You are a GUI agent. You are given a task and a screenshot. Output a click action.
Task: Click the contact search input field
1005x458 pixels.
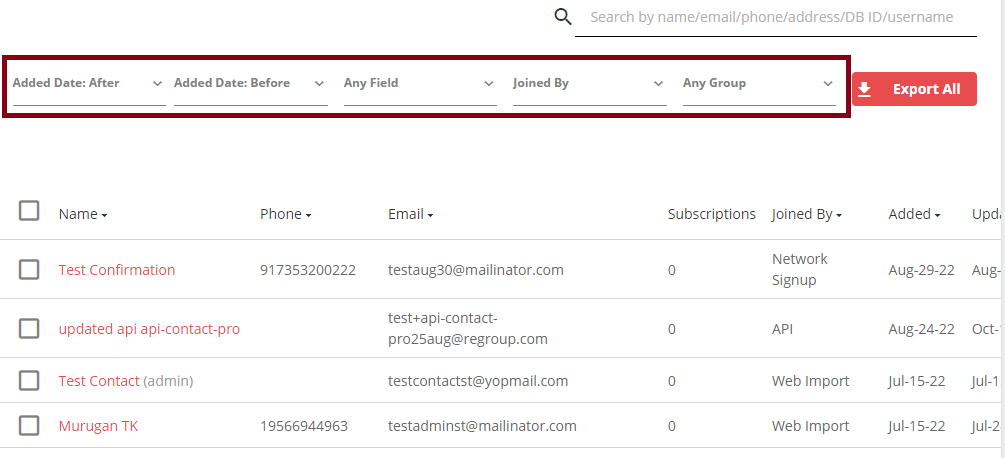(776, 18)
